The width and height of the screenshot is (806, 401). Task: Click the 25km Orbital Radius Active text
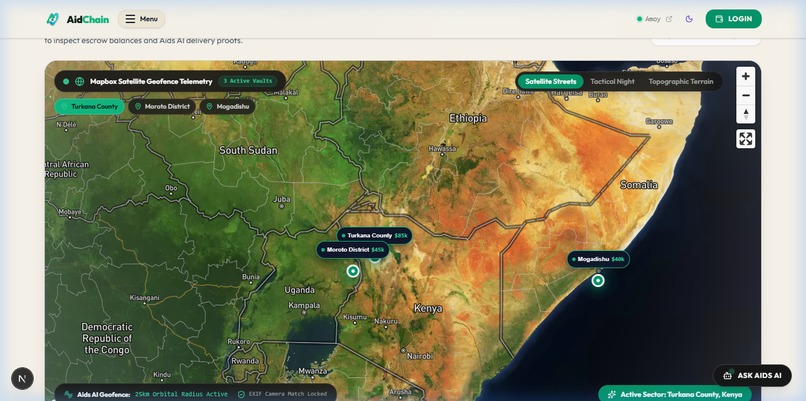181,394
